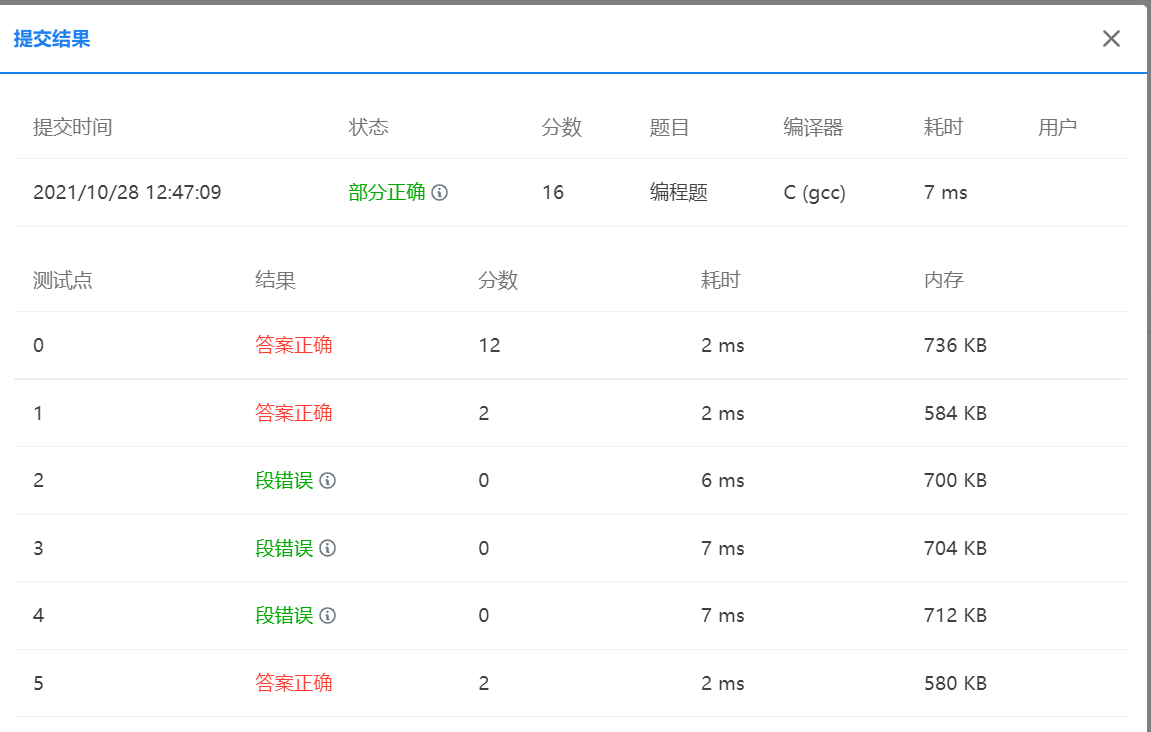
Task: Click the info icon for test point 4 段错误
Action: (x=329, y=615)
